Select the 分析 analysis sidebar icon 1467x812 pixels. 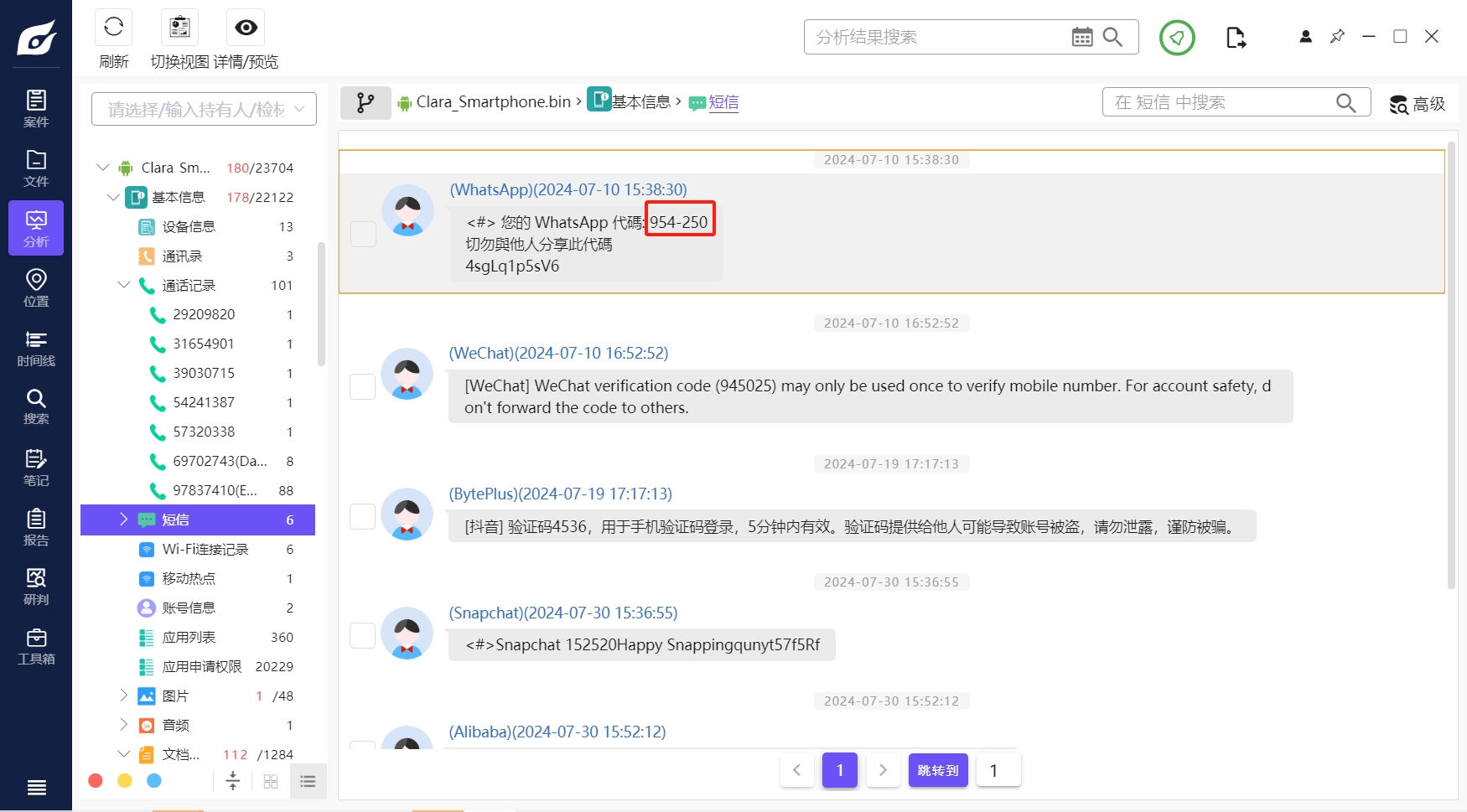coord(36,228)
